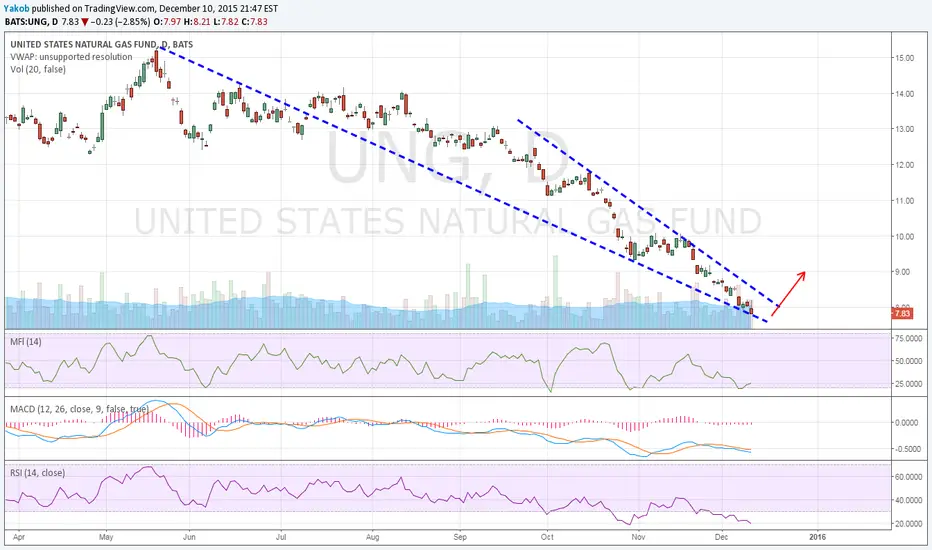This screenshot has height=550, width=932.
Task: Click the Jun label on time axis
Action: pos(189,537)
